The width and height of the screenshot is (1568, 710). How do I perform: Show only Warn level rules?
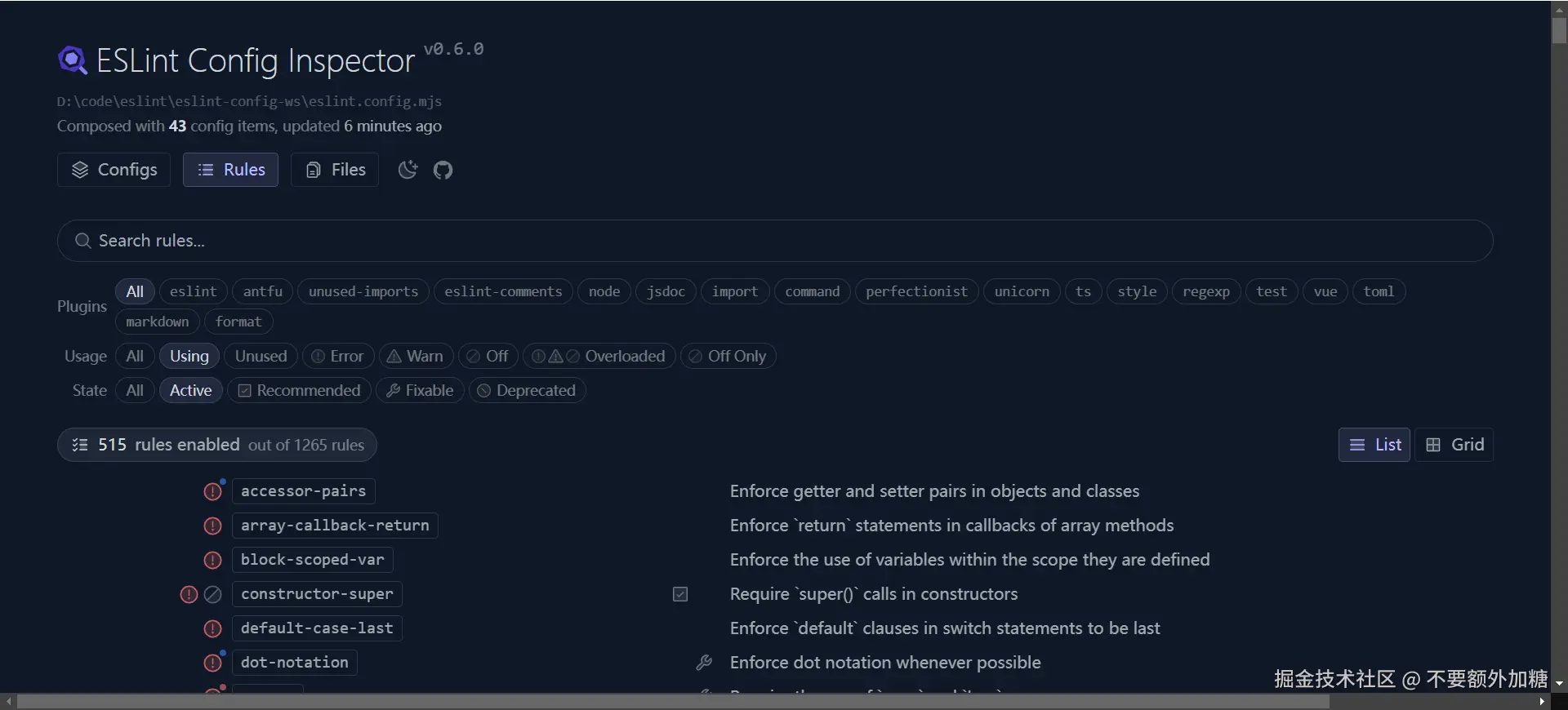click(416, 356)
